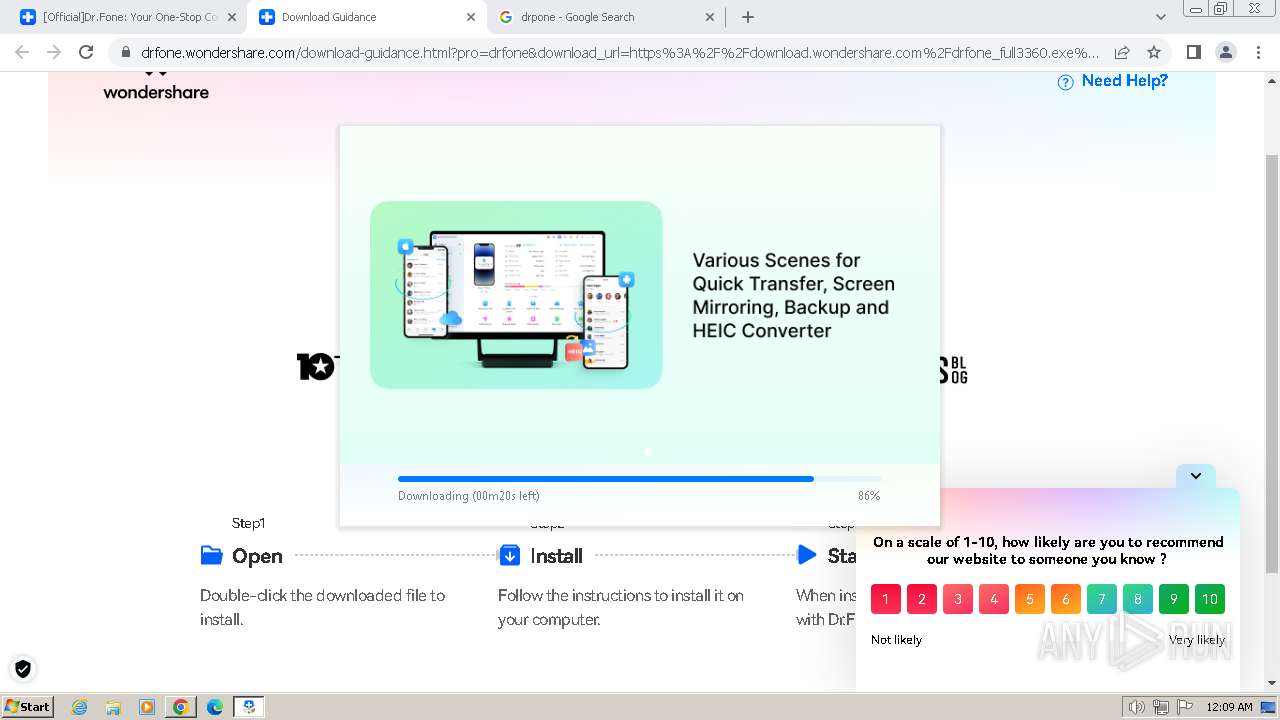
Task: Click the 12:09 AM system clock
Action: coord(1229,707)
